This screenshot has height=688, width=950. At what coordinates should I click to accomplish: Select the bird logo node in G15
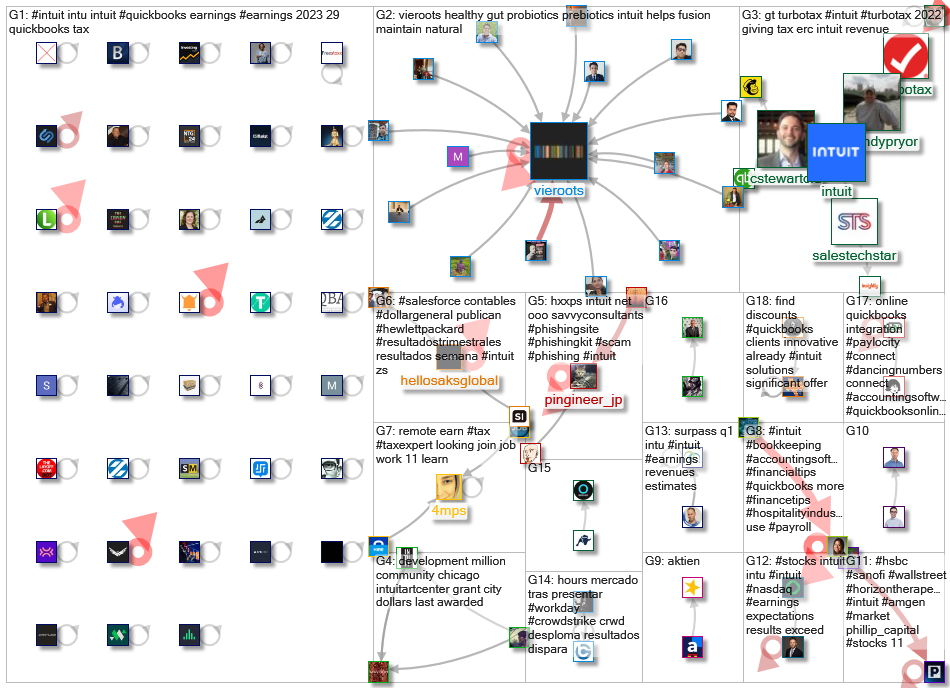(583, 540)
